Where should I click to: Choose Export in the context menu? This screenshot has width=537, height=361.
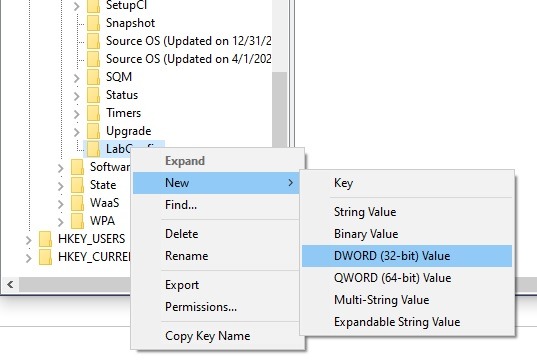pos(216,285)
